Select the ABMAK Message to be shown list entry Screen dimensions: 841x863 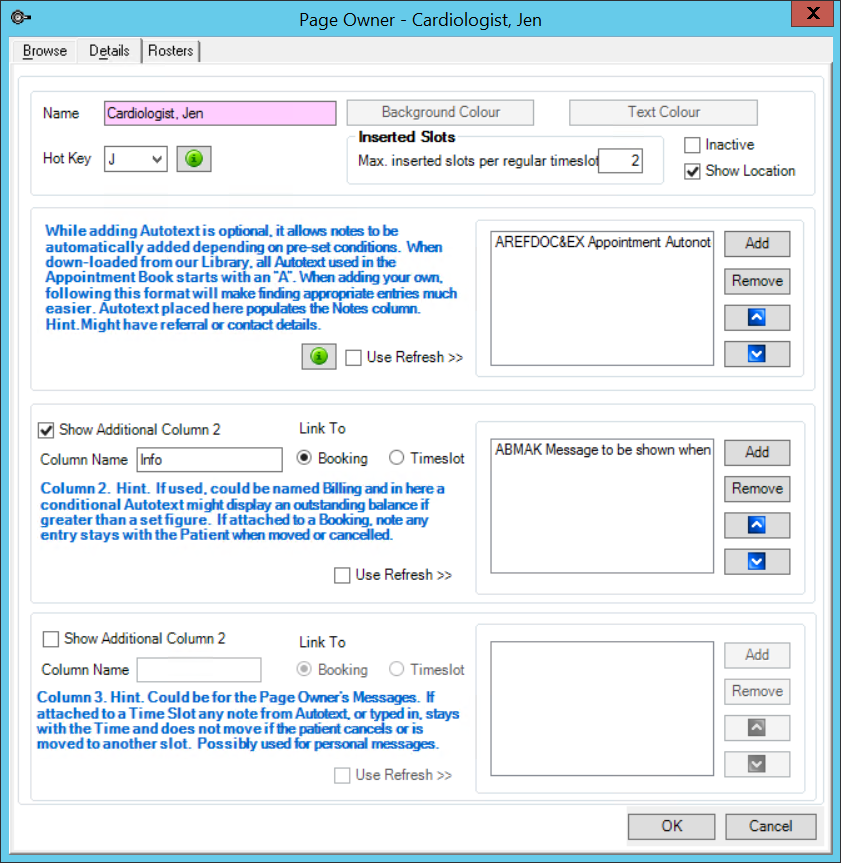(602, 450)
